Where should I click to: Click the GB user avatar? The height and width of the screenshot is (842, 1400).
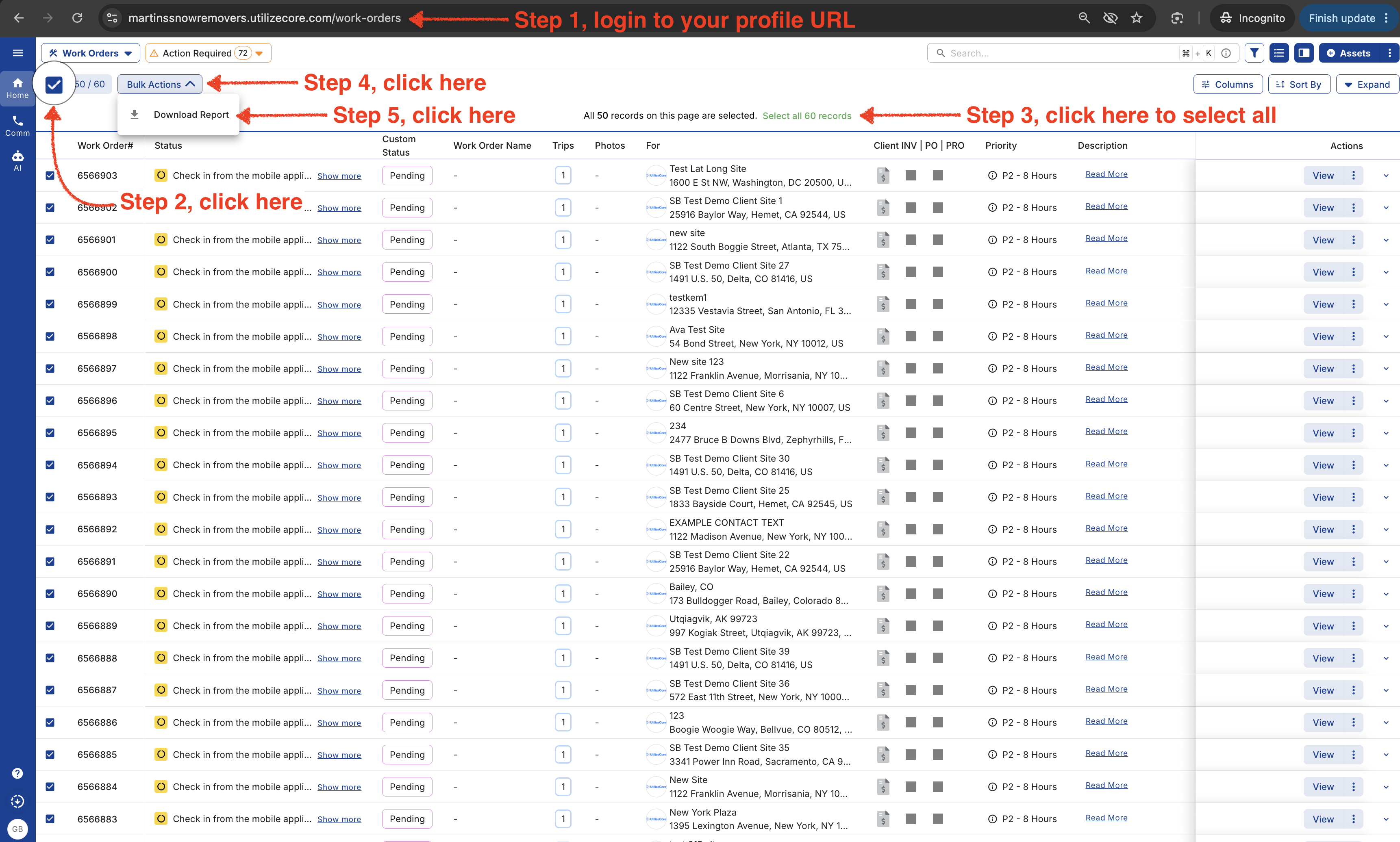(17, 828)
